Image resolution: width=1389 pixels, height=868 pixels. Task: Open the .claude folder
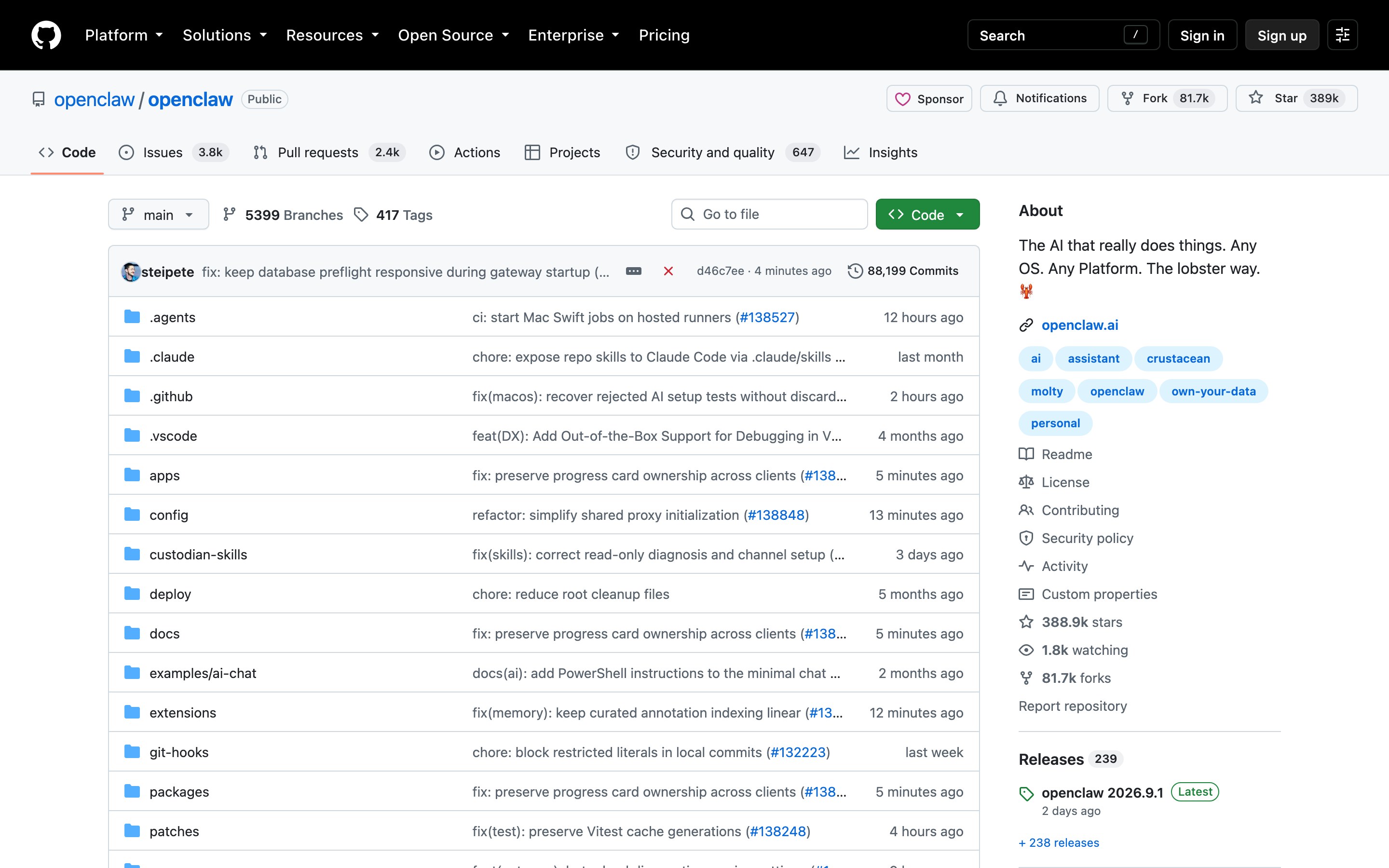(x=172, y=356)
